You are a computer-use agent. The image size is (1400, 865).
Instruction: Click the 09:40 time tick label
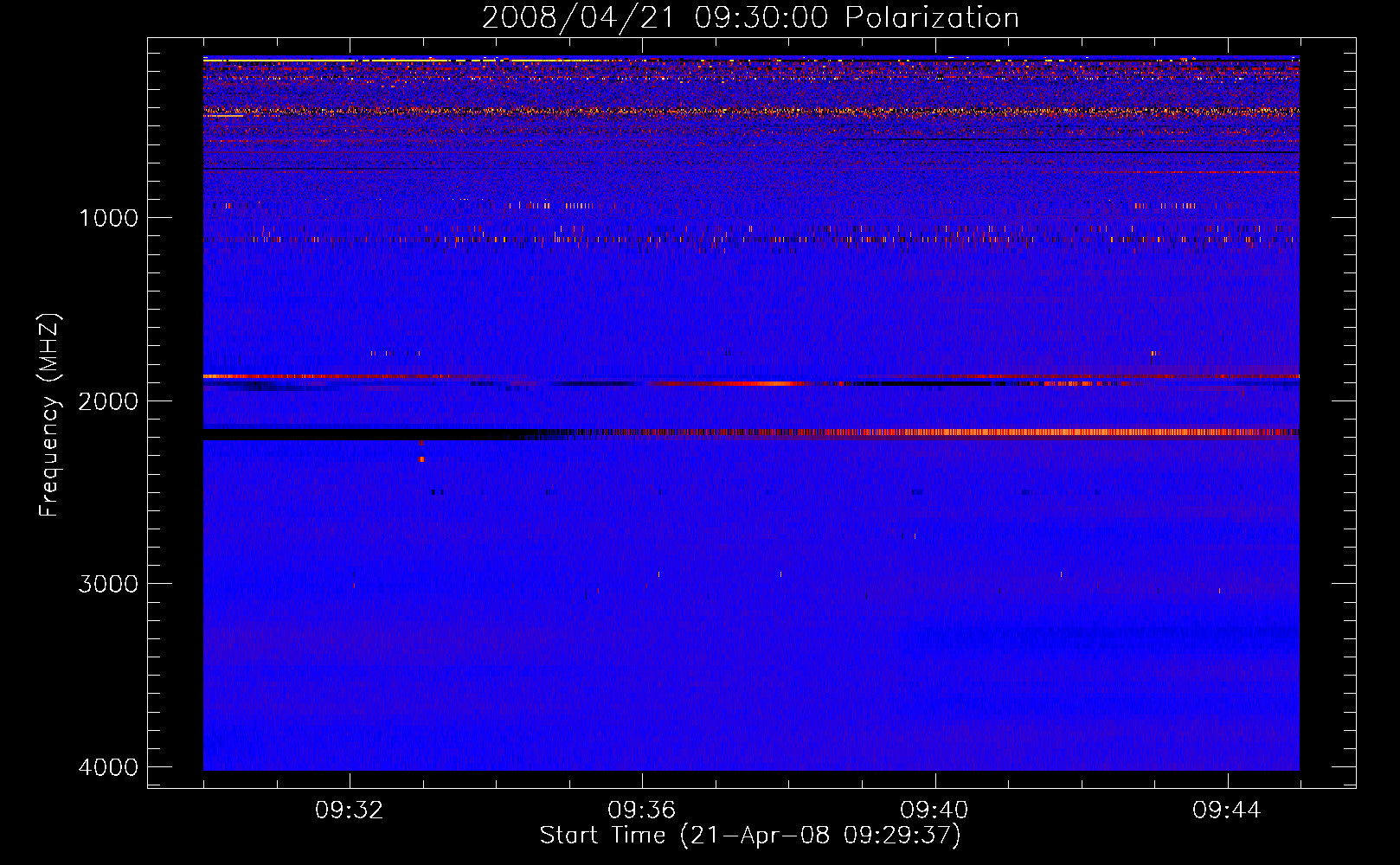click(934, 811)
